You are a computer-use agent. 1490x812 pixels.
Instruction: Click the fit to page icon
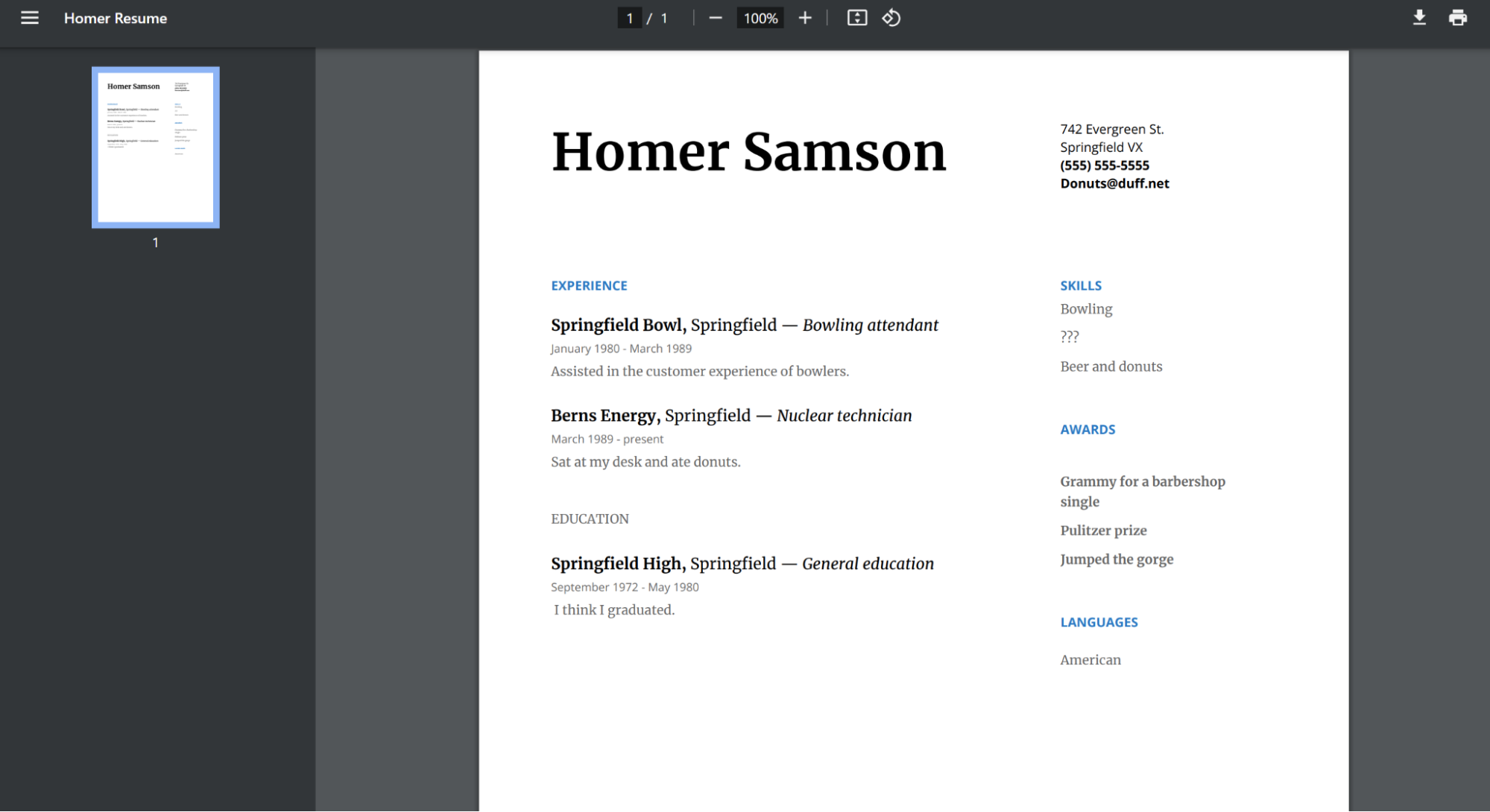tap(857, 18)
